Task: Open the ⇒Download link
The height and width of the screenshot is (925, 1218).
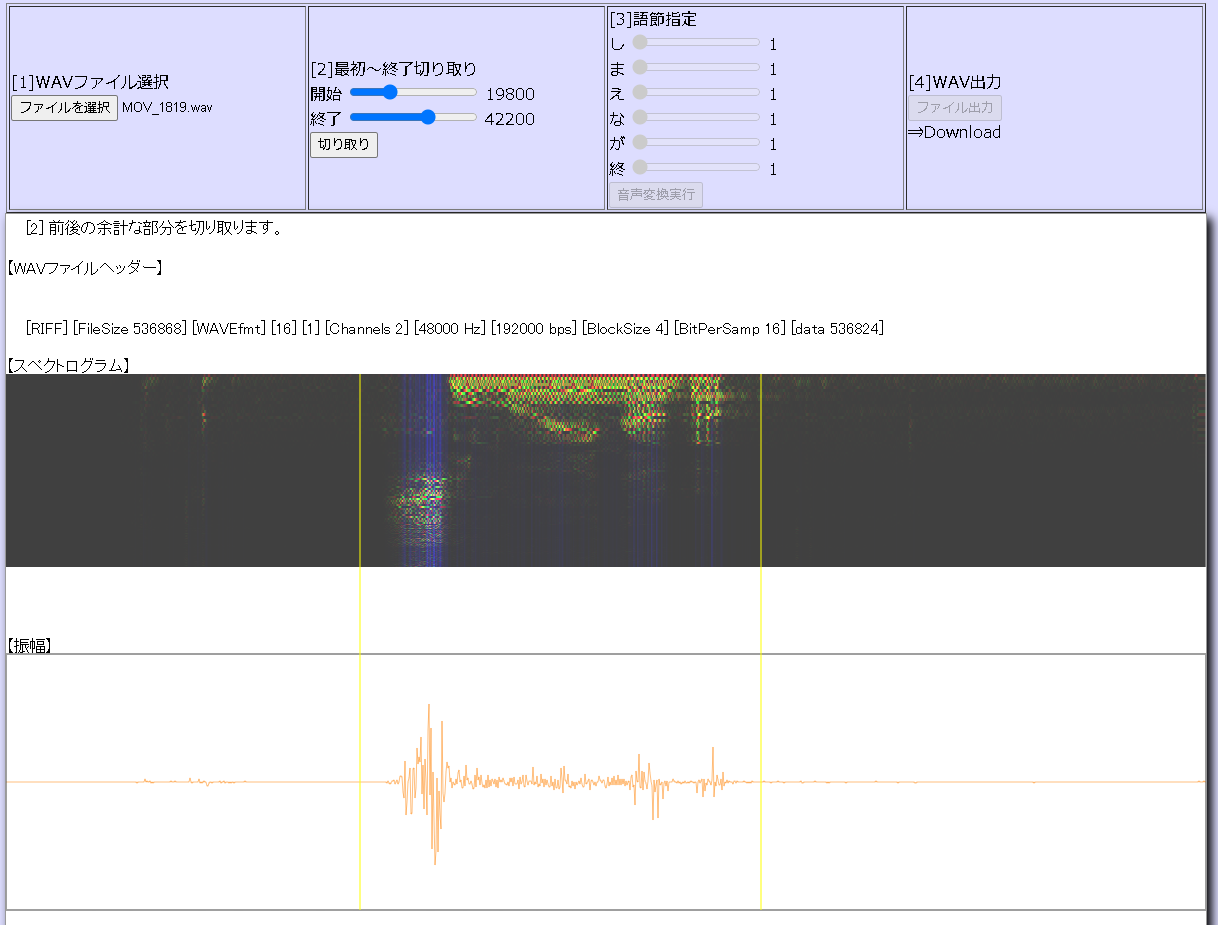Action: (x=954, y=132)
